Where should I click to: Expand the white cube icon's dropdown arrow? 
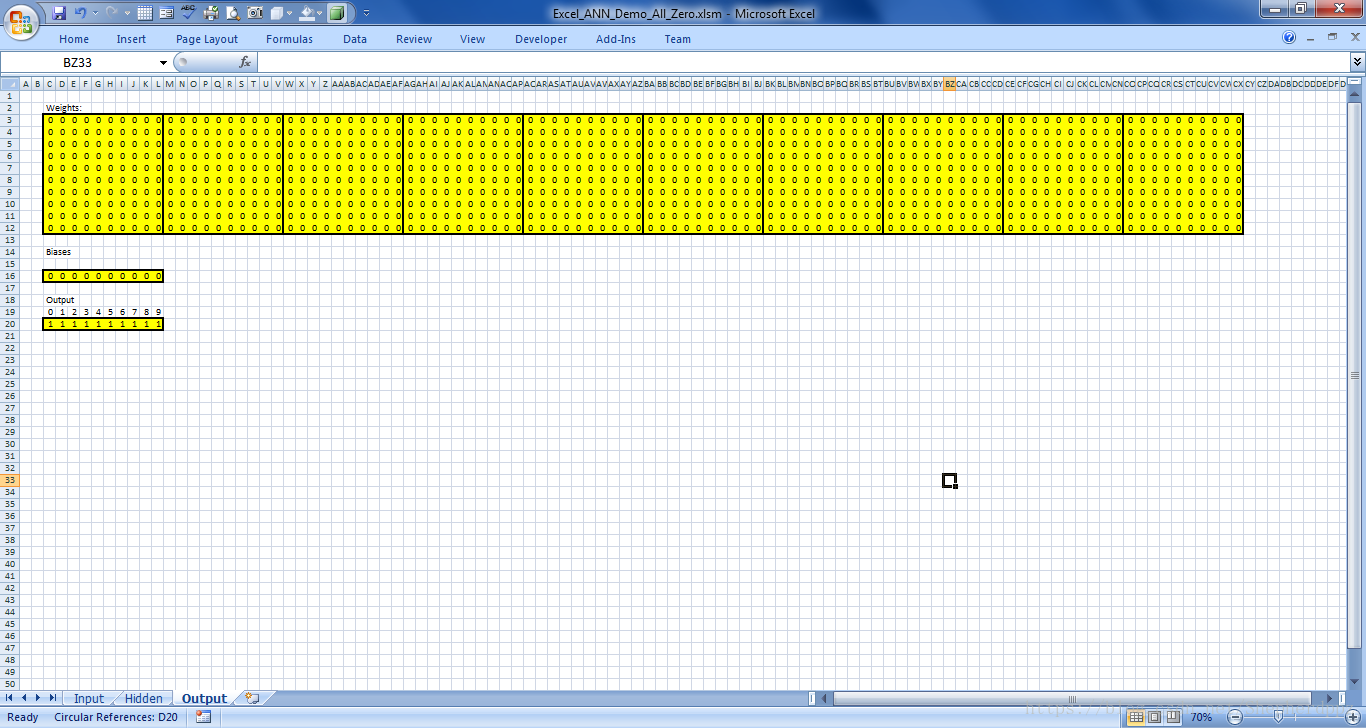click(x=290, y=13)
